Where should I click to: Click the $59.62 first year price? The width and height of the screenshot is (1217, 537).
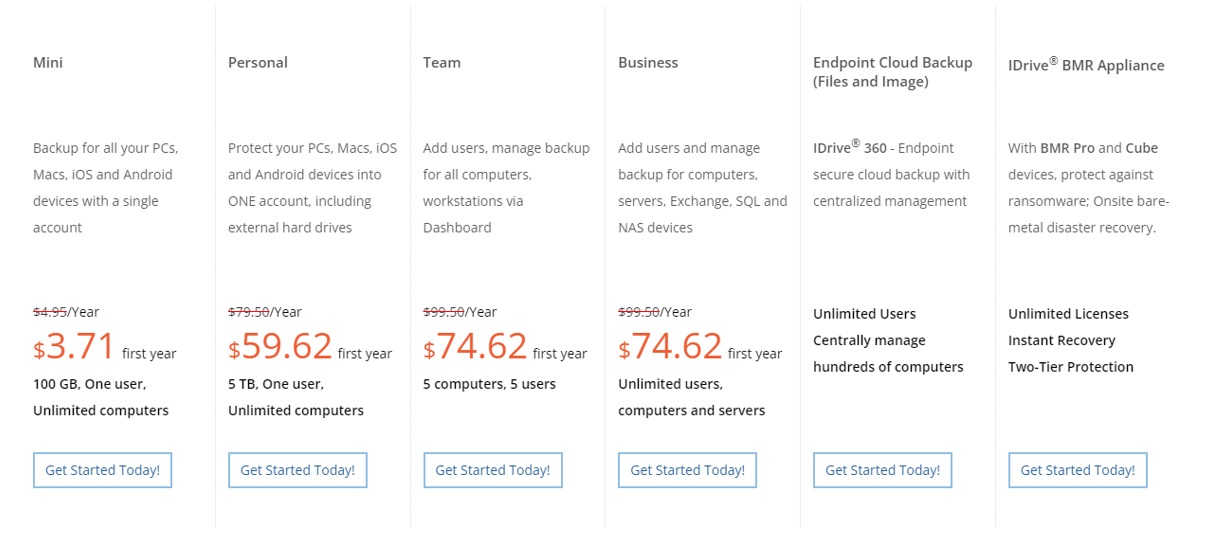[310, 347]
